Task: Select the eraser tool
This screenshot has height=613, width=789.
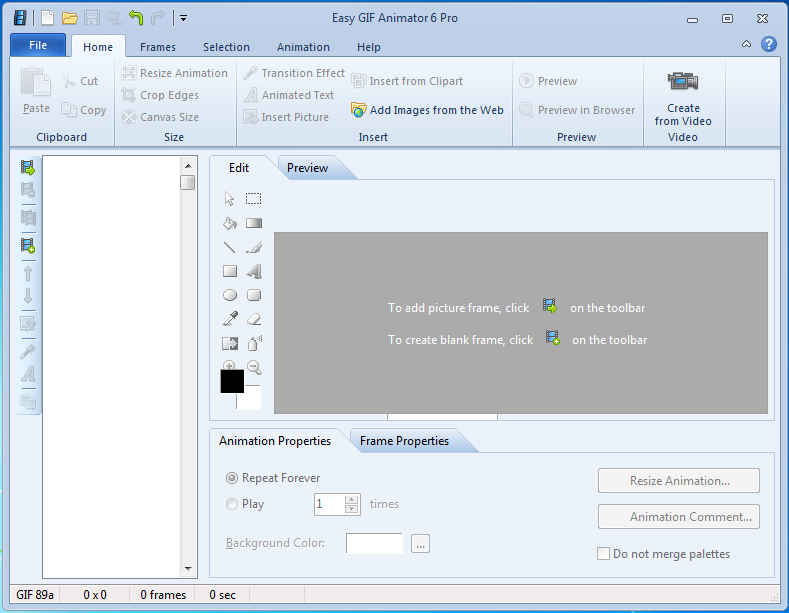Action: pyautogui.click(x=254, y=319)
